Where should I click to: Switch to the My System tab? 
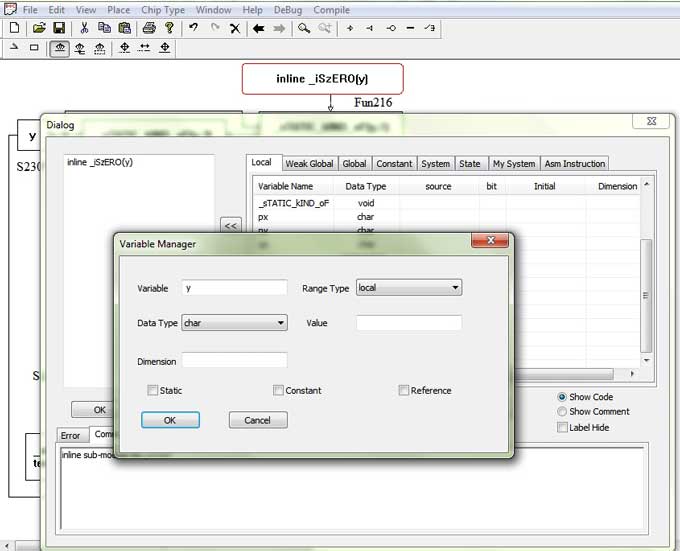[514, 163]
